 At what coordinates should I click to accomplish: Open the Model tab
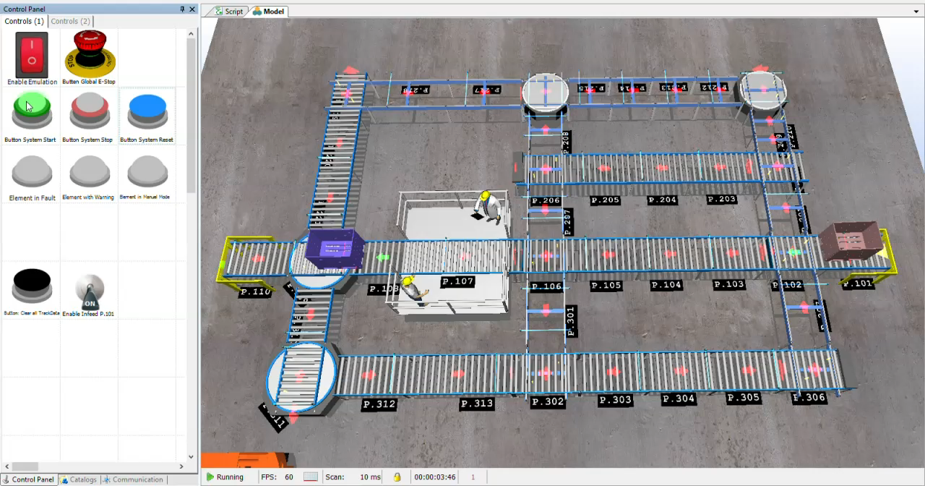[x=268, y=11]
